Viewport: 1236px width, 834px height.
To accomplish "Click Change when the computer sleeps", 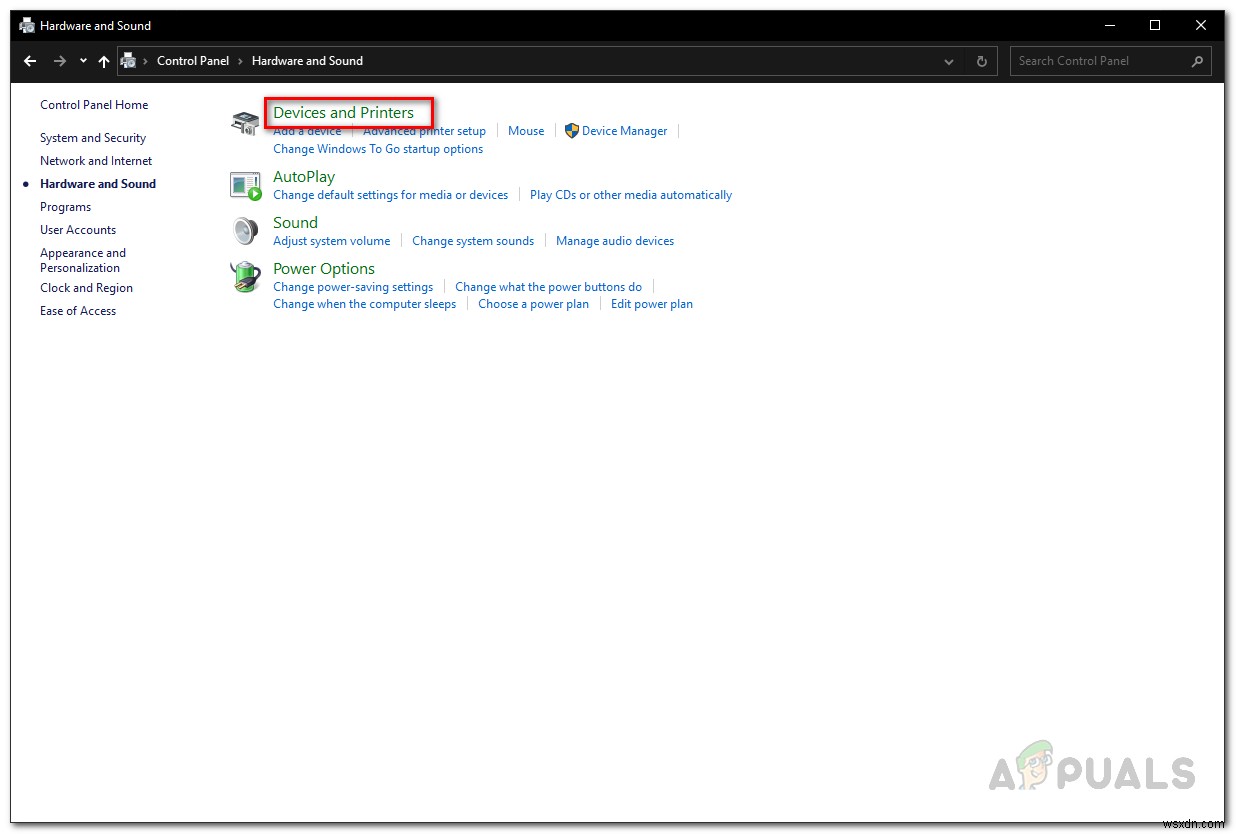I will point(365,304).
